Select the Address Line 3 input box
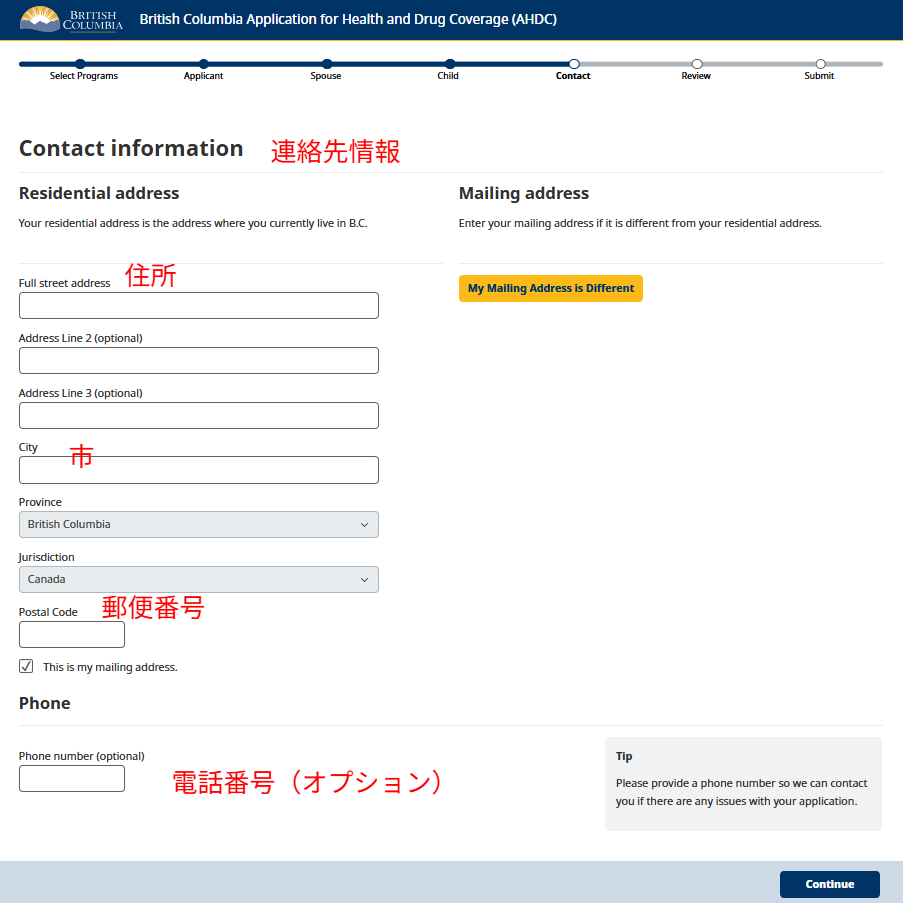 tap(199, 415)
